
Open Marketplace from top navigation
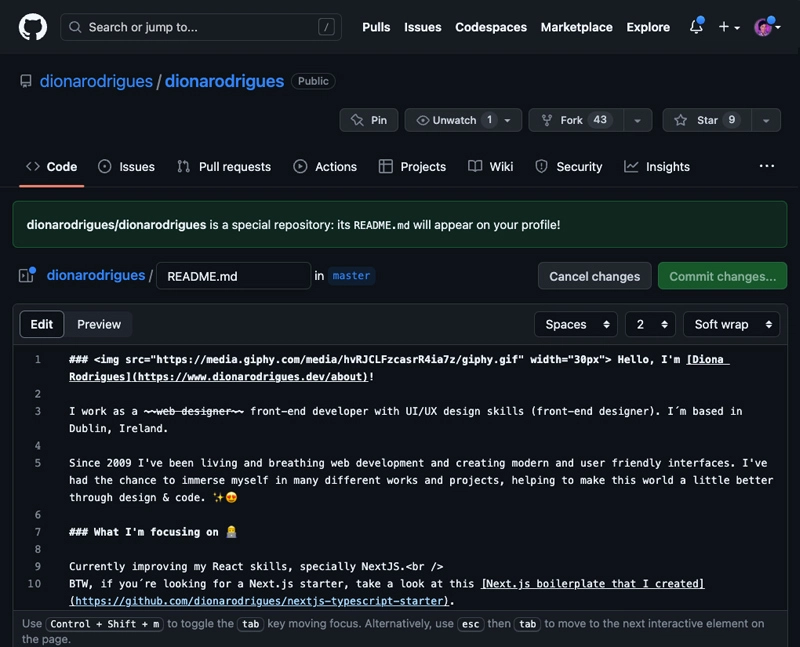[x=577, y=27]
